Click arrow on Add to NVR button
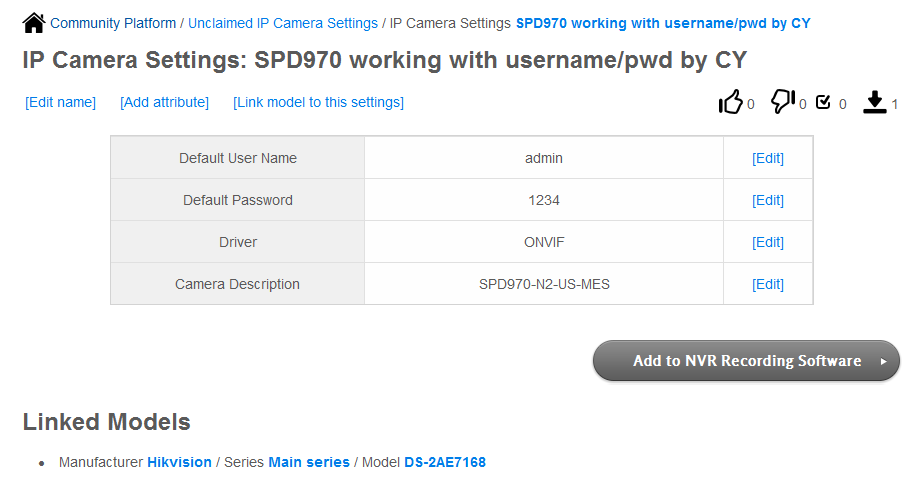 pyautogui.click(x=883, y=361)
